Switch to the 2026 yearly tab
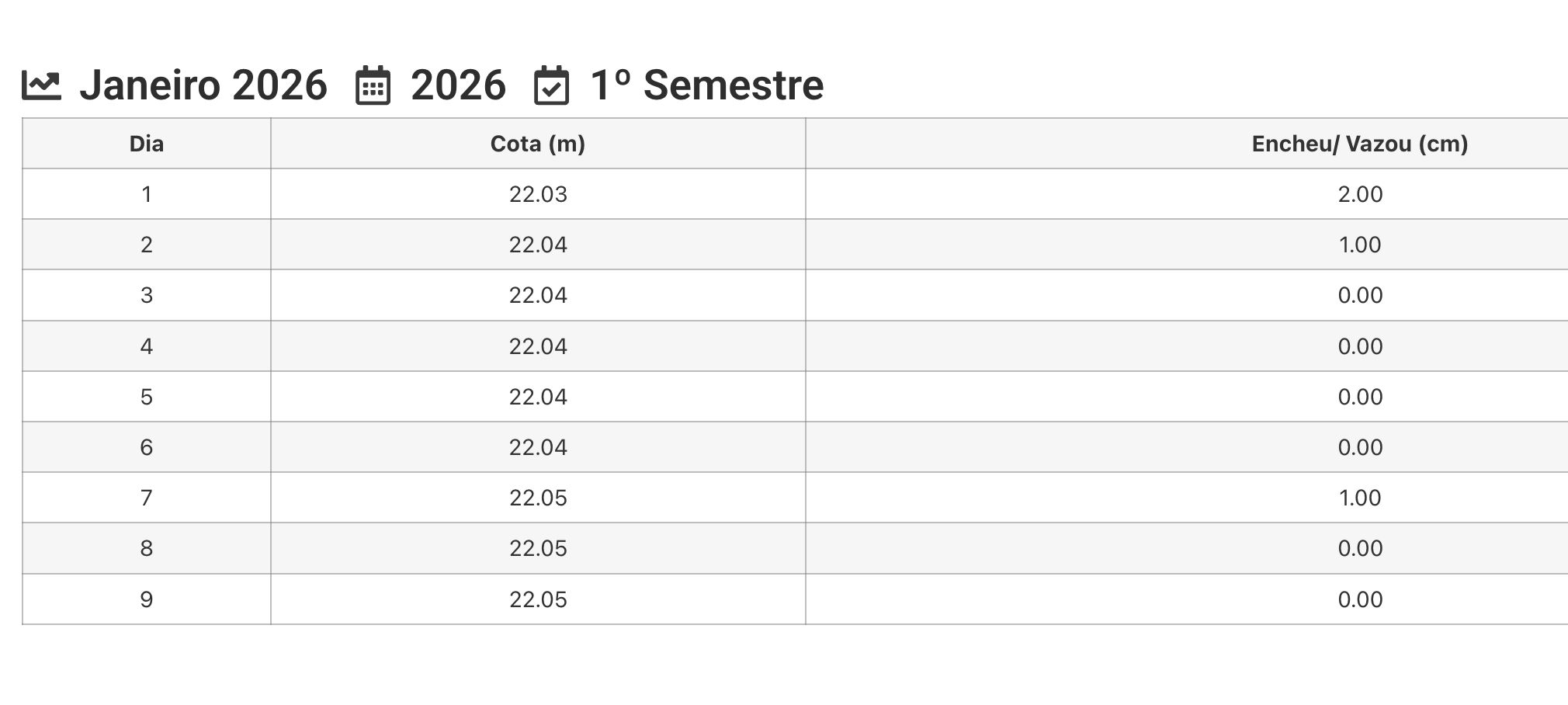The height and width of the screenshot is (705, 1568). click(x=458, y=85)
